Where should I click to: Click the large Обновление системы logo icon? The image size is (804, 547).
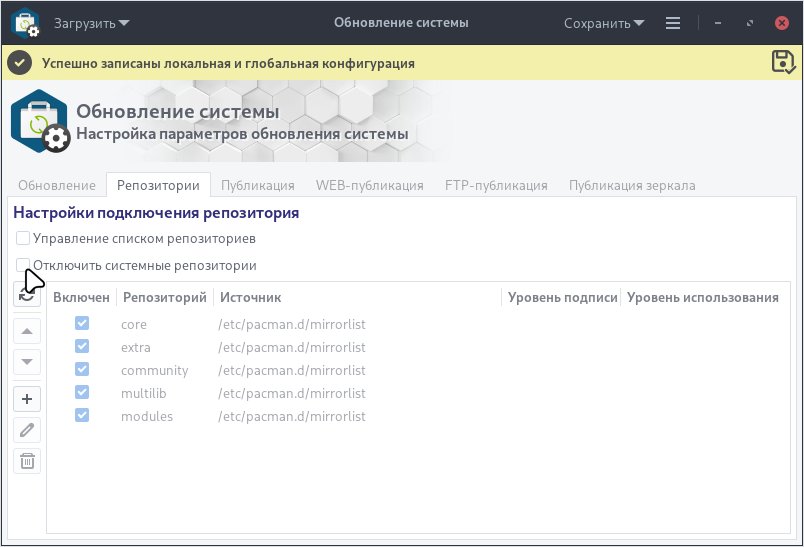pos(41,121)
